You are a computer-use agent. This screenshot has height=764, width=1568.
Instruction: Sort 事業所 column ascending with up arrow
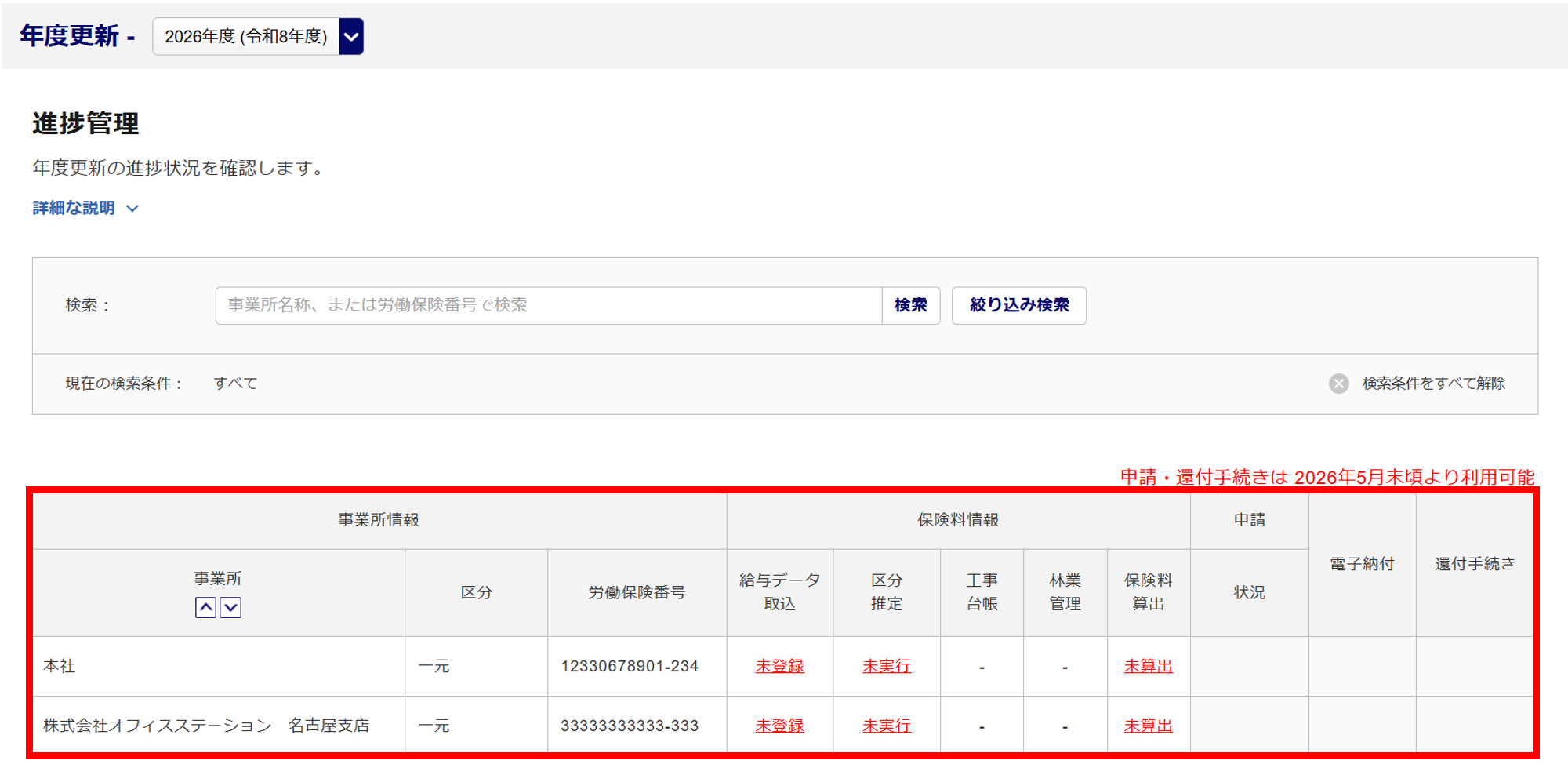point(205,608)
